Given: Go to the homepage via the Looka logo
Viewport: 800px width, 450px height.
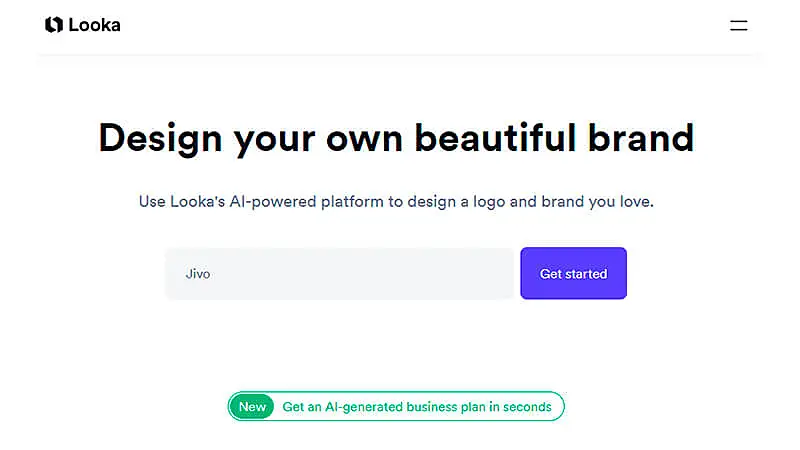Looking at the screenshot, I should point(82,25).
